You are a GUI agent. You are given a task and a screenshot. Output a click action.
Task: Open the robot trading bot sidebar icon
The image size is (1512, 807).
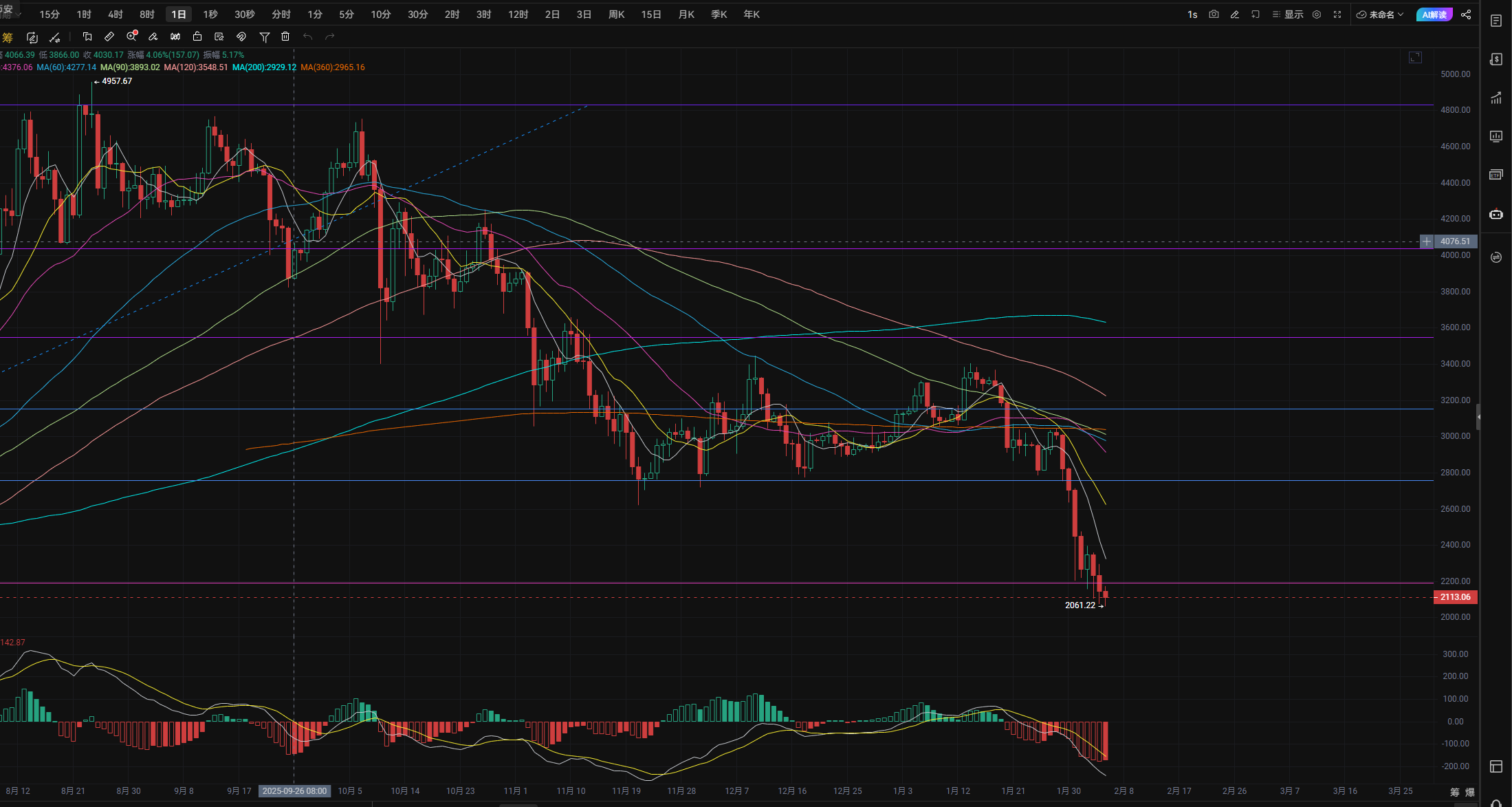[1495, 214]
